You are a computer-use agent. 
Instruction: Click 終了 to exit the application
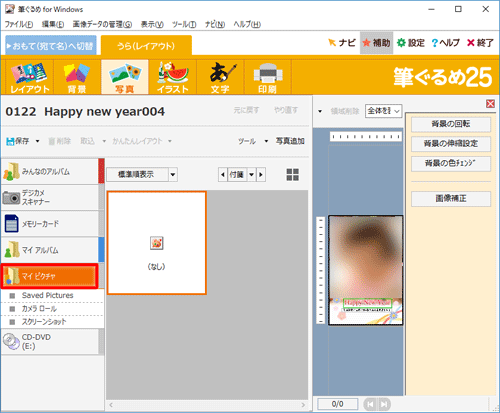[480, 43]
